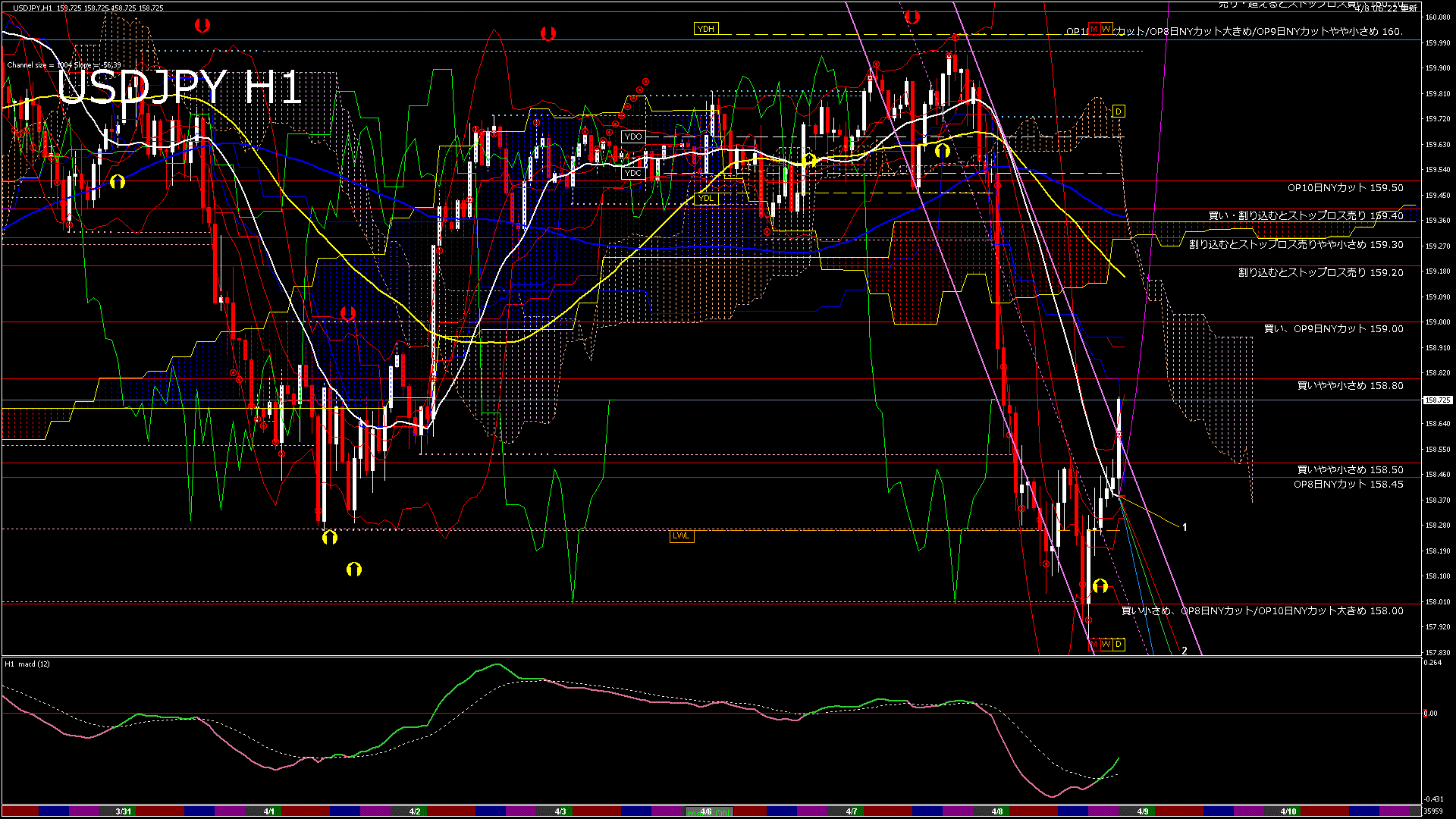Click the red down-arrow on the 159.00 line
This screenshot has width=1456, height=819.
point(348,313)
